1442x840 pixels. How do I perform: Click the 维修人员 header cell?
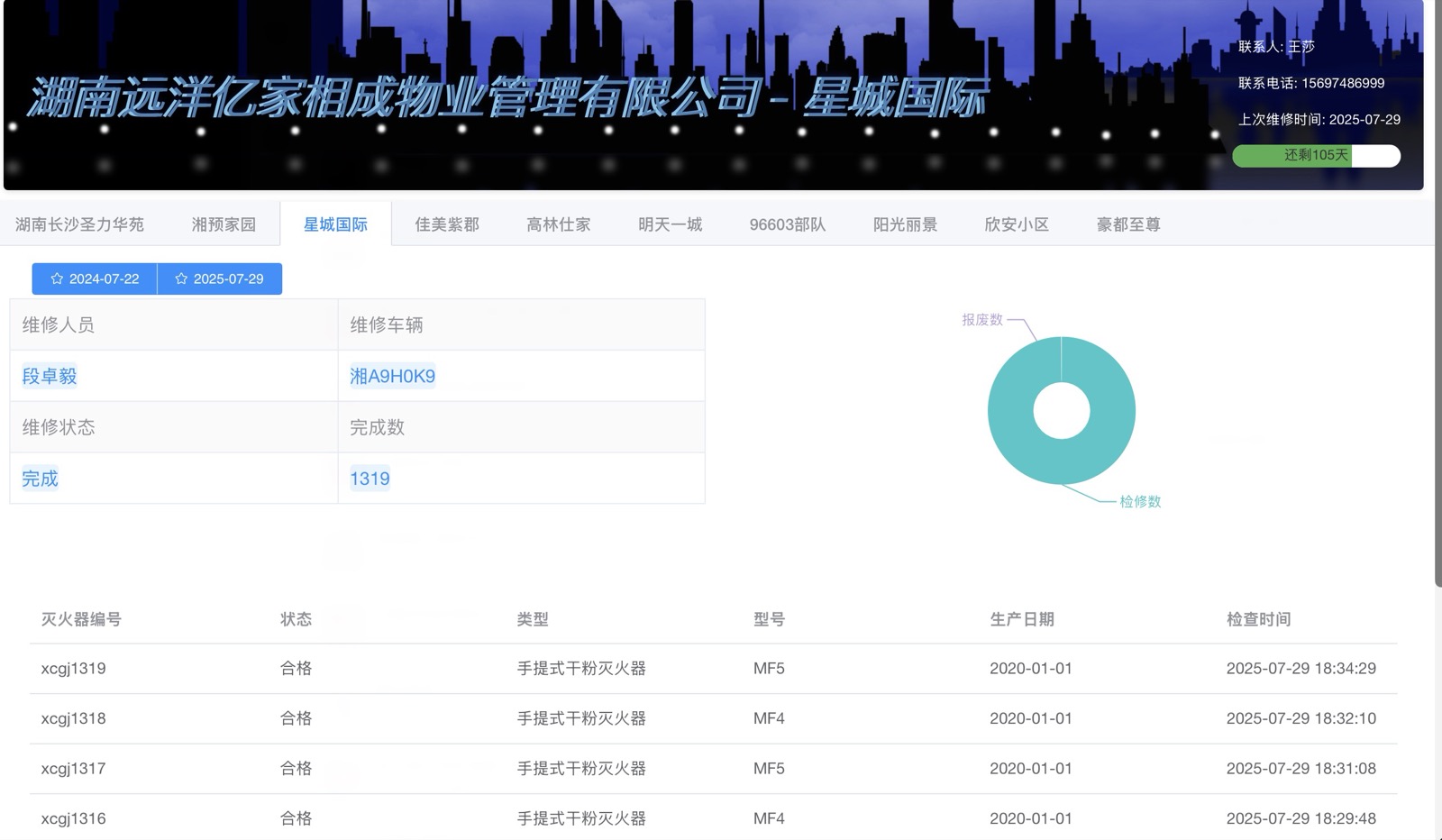tap(174, 324)
